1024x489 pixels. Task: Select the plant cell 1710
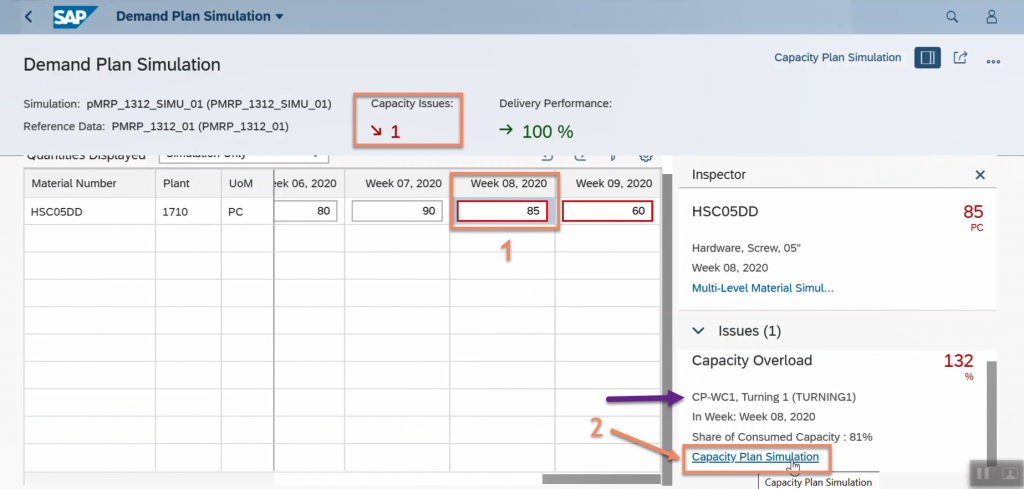pyautogui.click(x=188, y=212)
